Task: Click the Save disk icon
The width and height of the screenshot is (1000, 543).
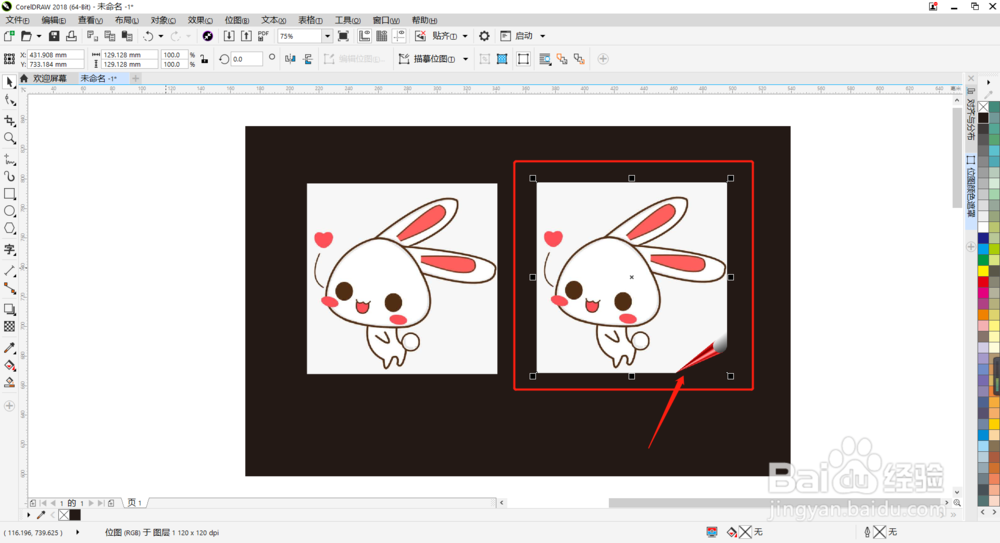Action: [x=54, y=36]
